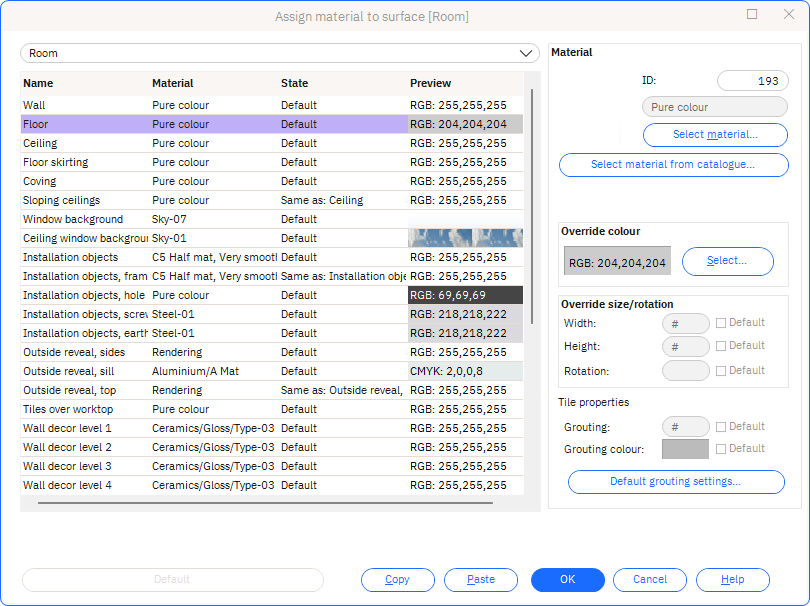Open Help from the dialog
Screen dimensions: 810x606
(733, 579)
